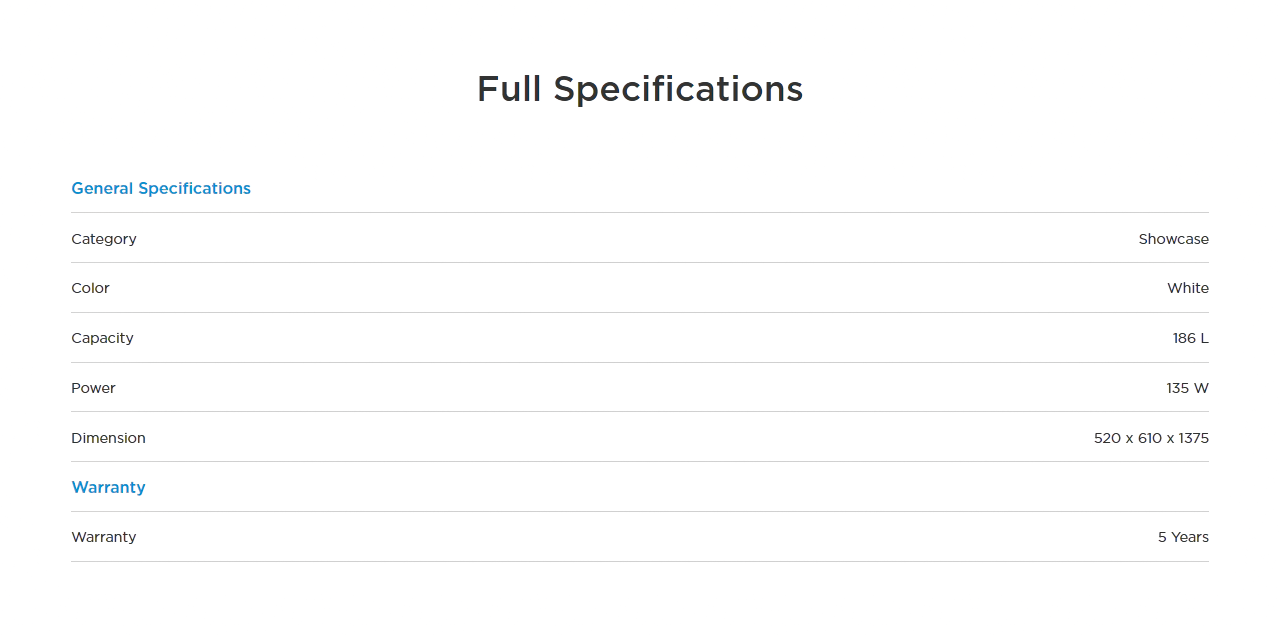The height and width of the screenshot is (637, 1280).
Task: Click the black Warranty row label
Action: click(103, 537)
